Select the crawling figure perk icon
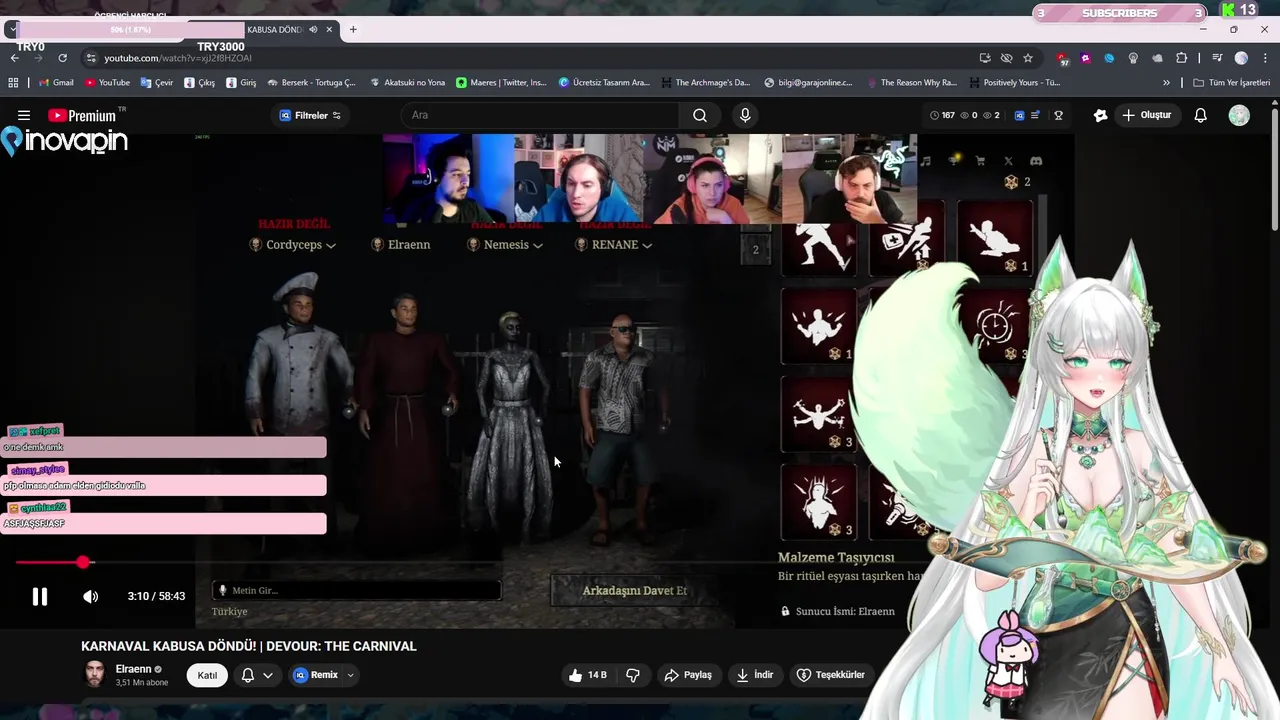The height and width of the screenshot is (720, 1280). [994, 240]
